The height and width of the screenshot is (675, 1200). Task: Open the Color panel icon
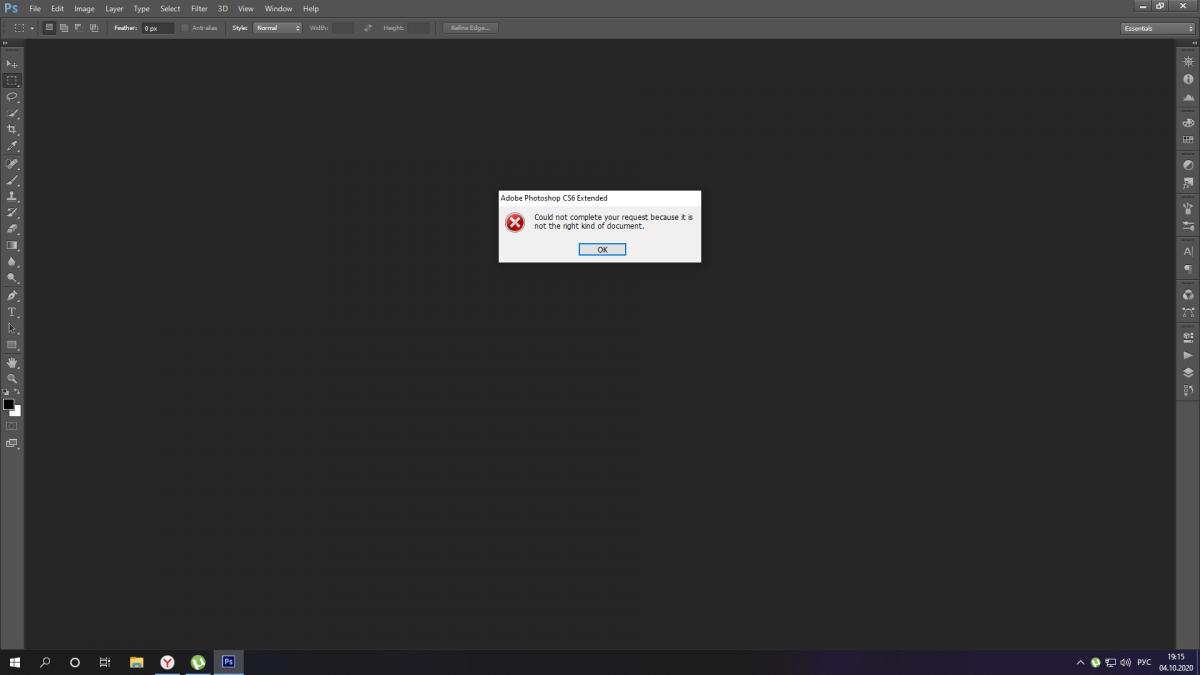(1188, 122)
